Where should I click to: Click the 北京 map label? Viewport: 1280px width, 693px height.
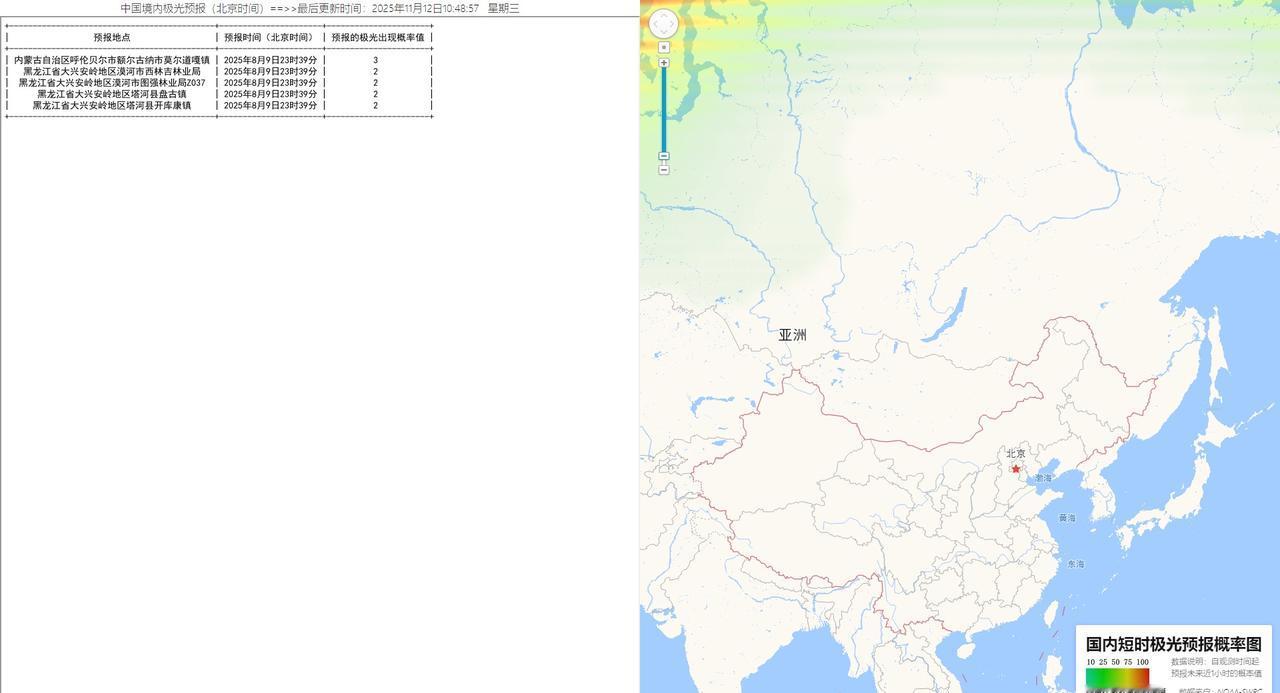coord(1016,454)
